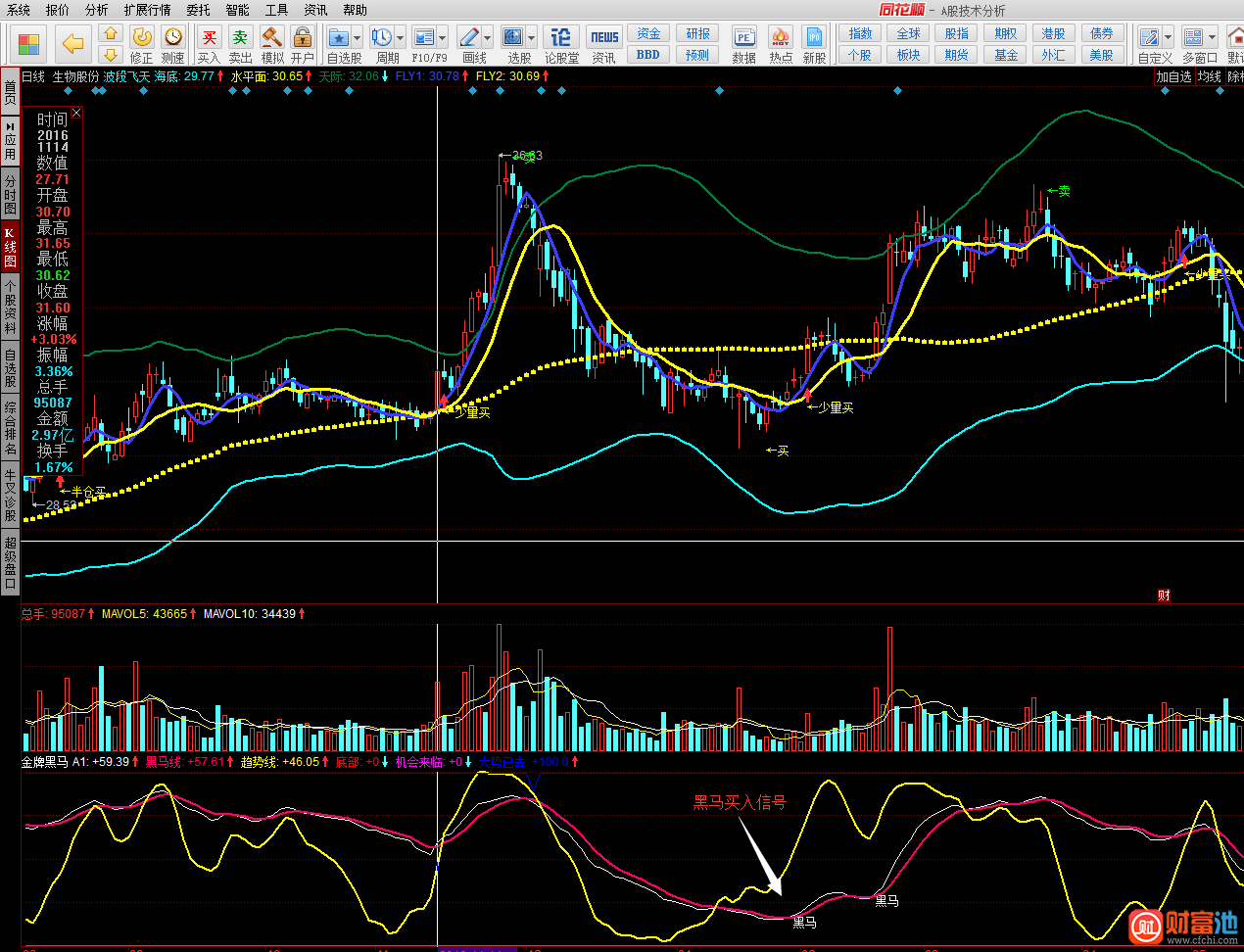
Task: Toggle 均线 moving average display
Action: 1210,76
